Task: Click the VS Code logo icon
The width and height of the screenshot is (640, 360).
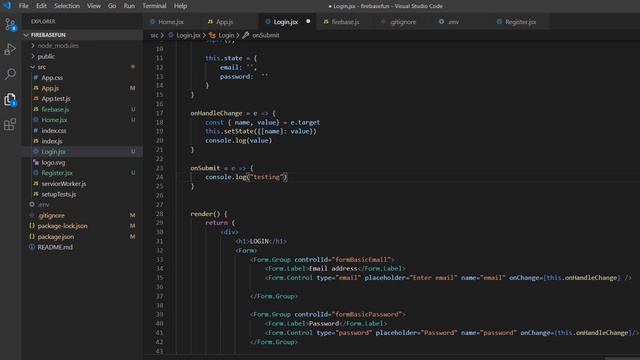Action: (7, 6)
